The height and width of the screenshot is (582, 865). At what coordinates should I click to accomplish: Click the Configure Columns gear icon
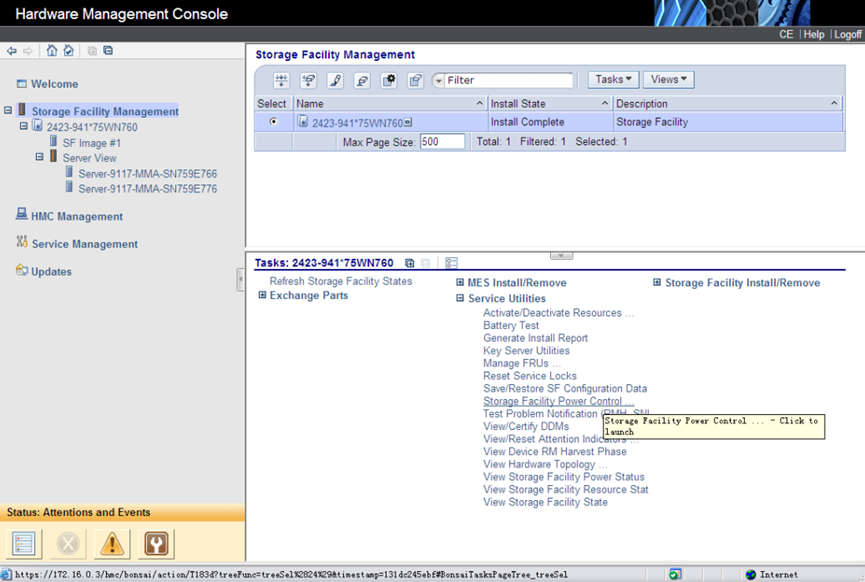(x=389, y=81)
